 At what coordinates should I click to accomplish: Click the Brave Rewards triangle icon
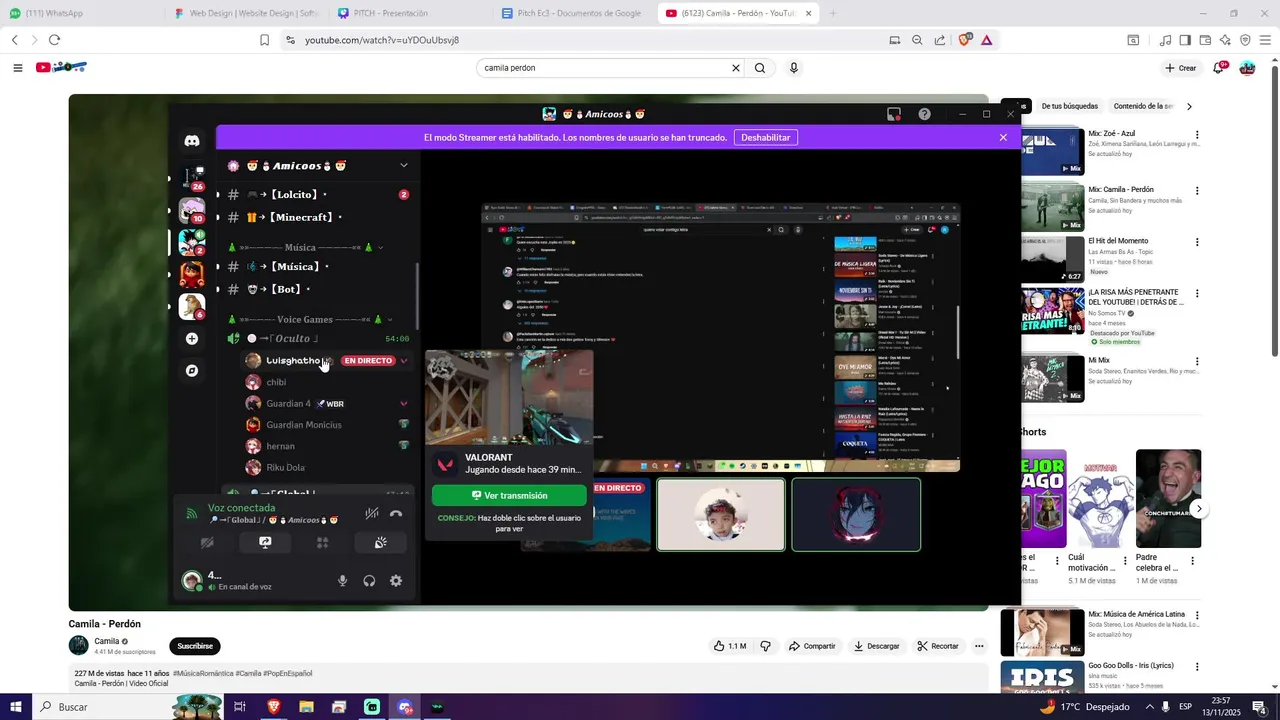point(986,40)
